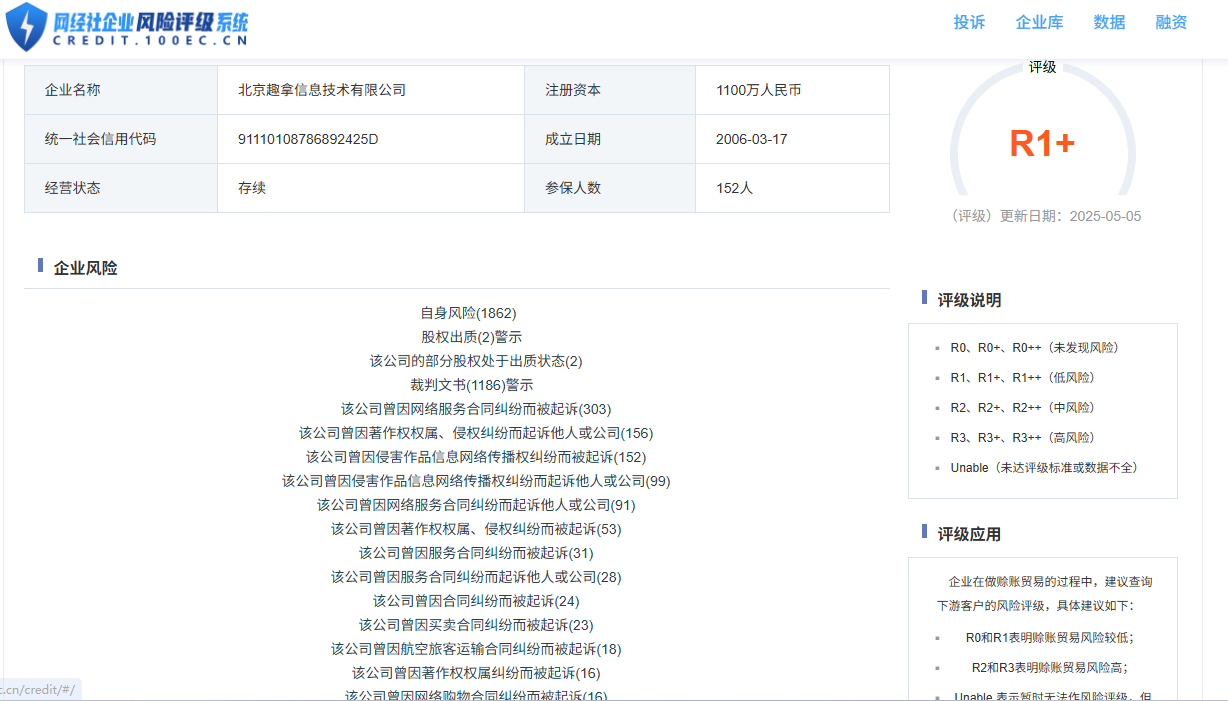Click the 经营状态 label cell
The width and height of the screenshot is (1228, 701).
pyautogui.click(x=121, y=188)
